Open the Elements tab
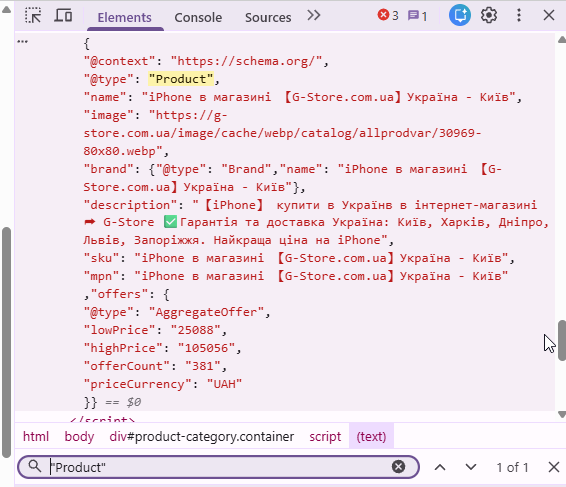Image resolution: width=566 pixels, height=487 pixels. [x=125, y=17]
